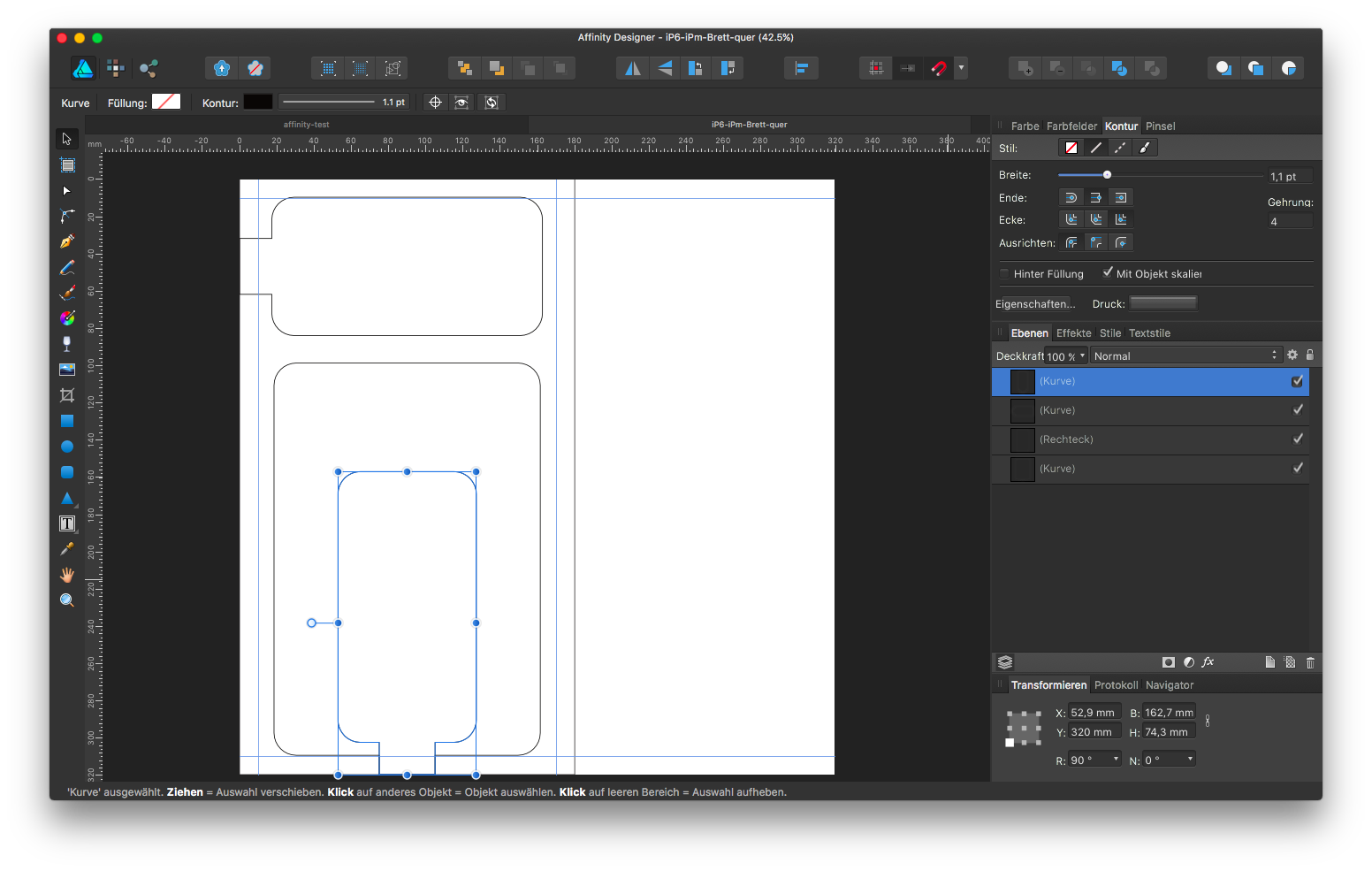Screen dimensions: 1372x871
Task: Uncheck Mit Objekt skalieren option
Action: [1108, 273]
